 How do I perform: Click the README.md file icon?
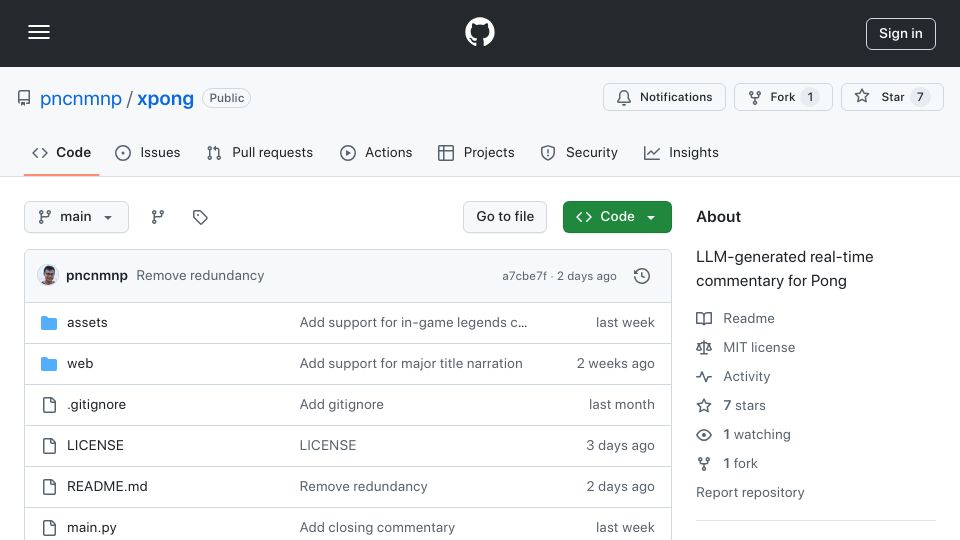click(49, 487)
